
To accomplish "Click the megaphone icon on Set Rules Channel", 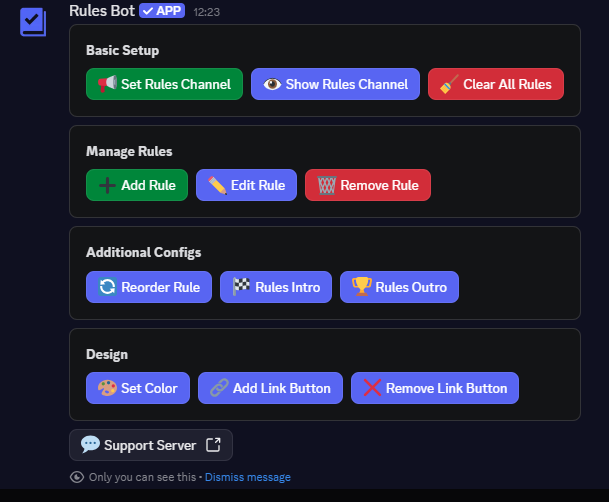I will point(107,84).
